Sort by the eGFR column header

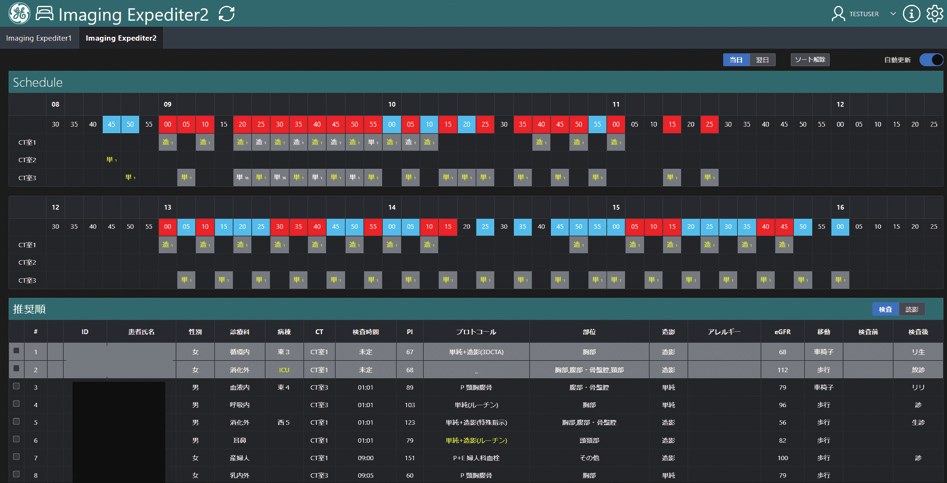(x=783, y=331)
